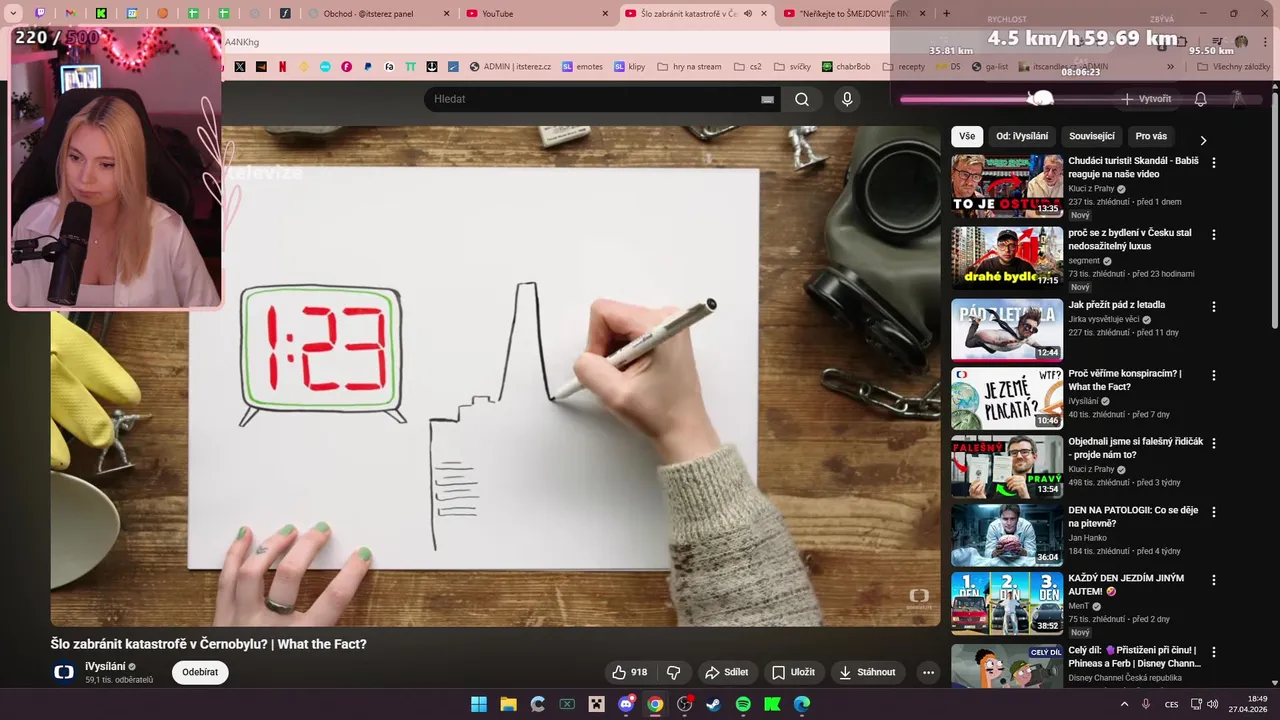Open more actions three-dot menu under video
Viewport: 1280px width, 720px height.
(x=928, y=672)
